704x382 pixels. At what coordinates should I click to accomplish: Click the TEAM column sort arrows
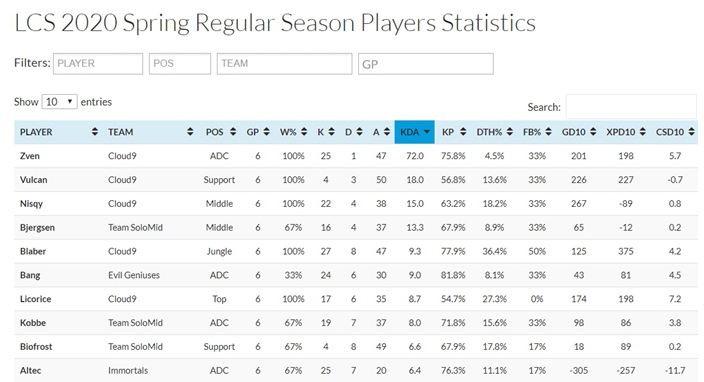pos(190,132)
